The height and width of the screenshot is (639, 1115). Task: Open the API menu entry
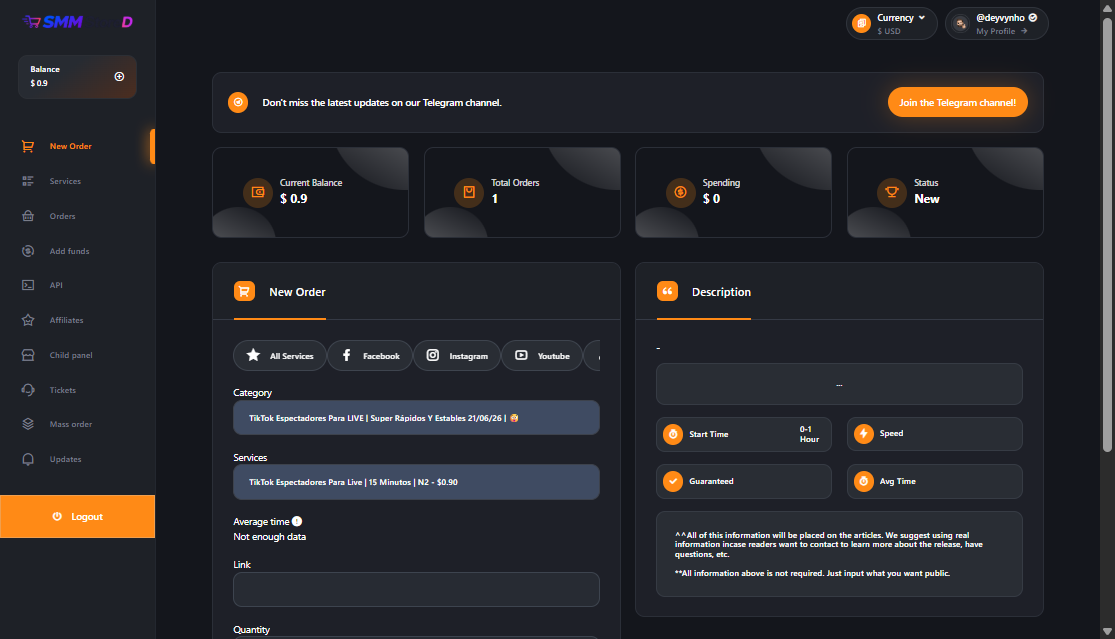coord(56,285)
